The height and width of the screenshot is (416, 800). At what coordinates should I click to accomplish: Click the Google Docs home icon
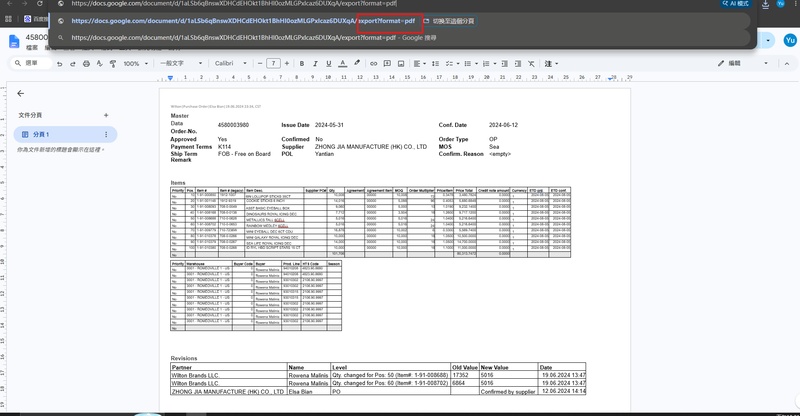(14, 42)
